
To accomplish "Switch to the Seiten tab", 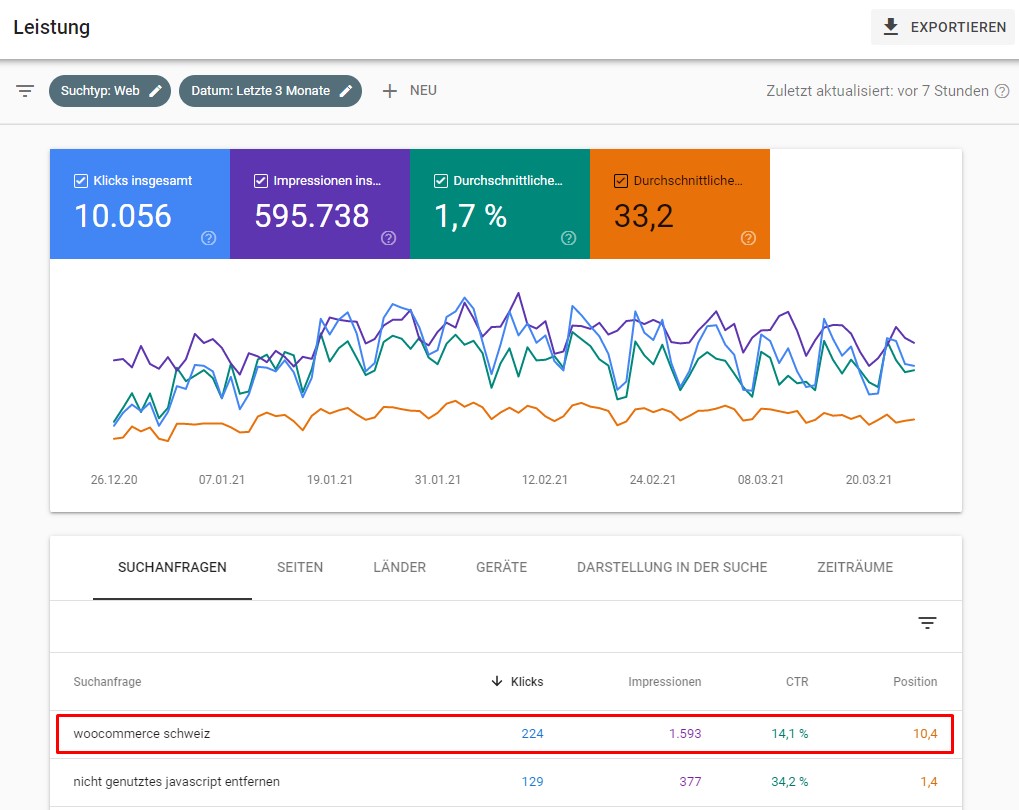I will pos(300,567).
